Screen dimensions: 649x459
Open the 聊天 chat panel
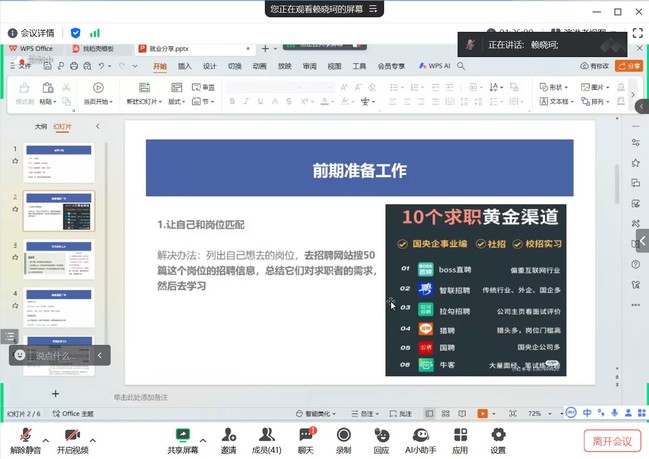(x=306, y=436)
